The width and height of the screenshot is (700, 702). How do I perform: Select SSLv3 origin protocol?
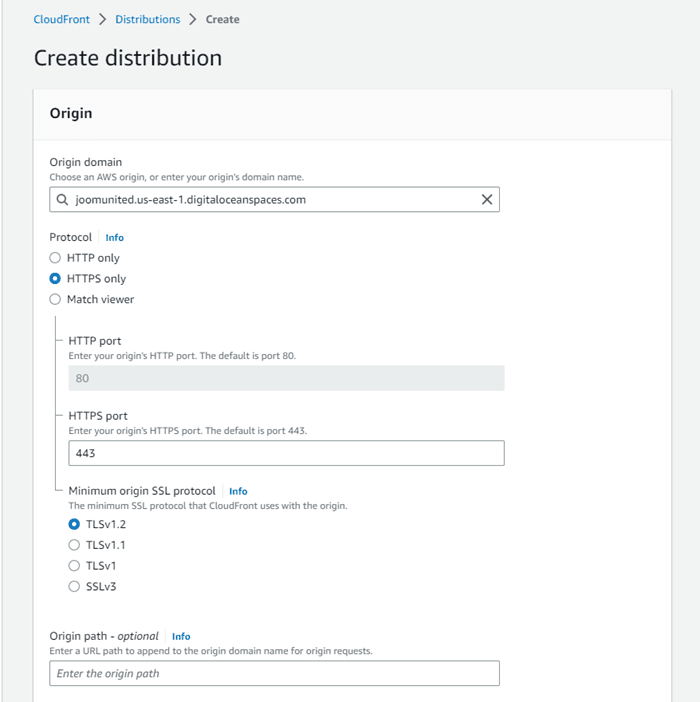click(x=74, y=587)
